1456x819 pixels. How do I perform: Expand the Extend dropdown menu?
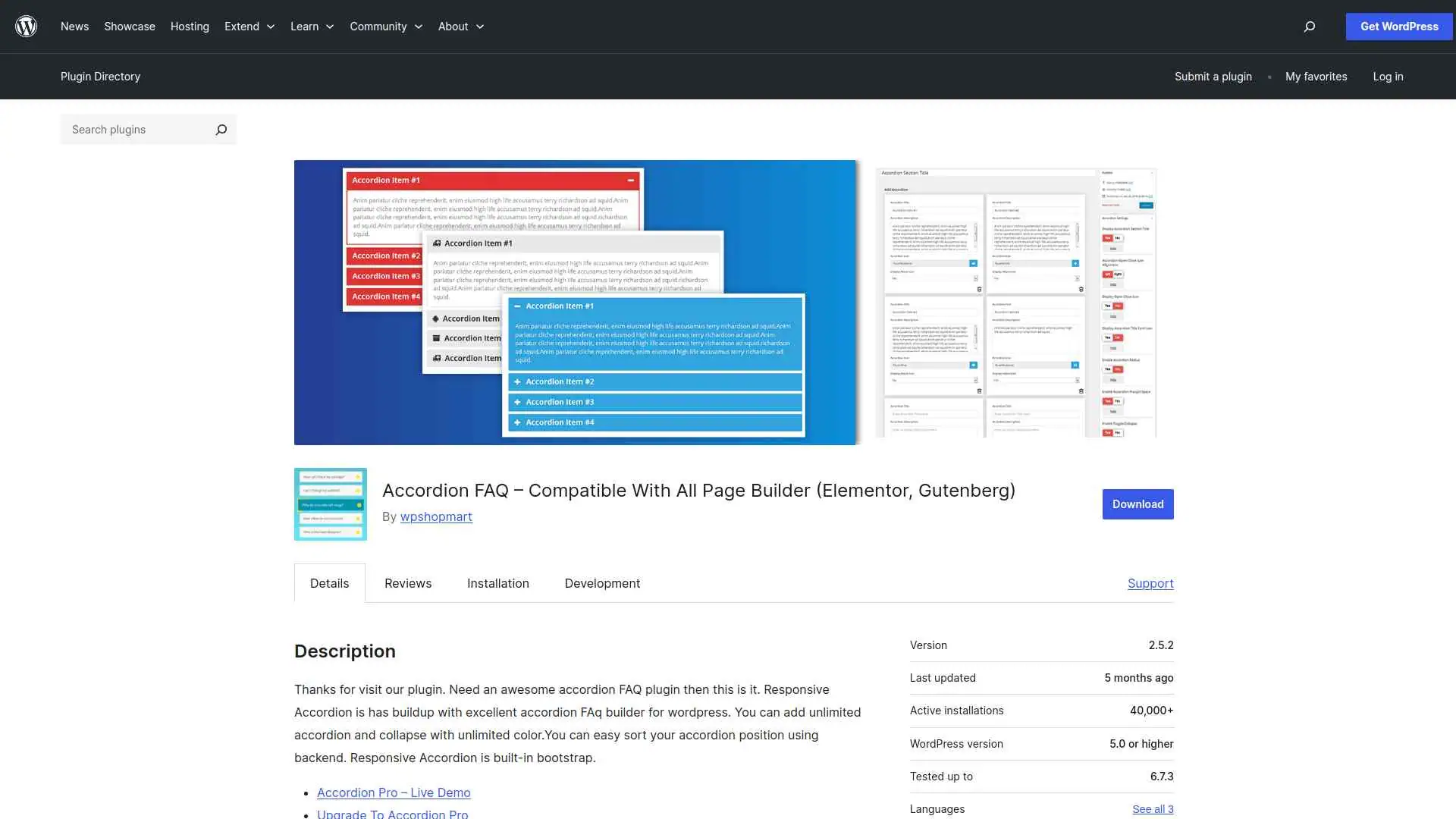coord(249,27)
